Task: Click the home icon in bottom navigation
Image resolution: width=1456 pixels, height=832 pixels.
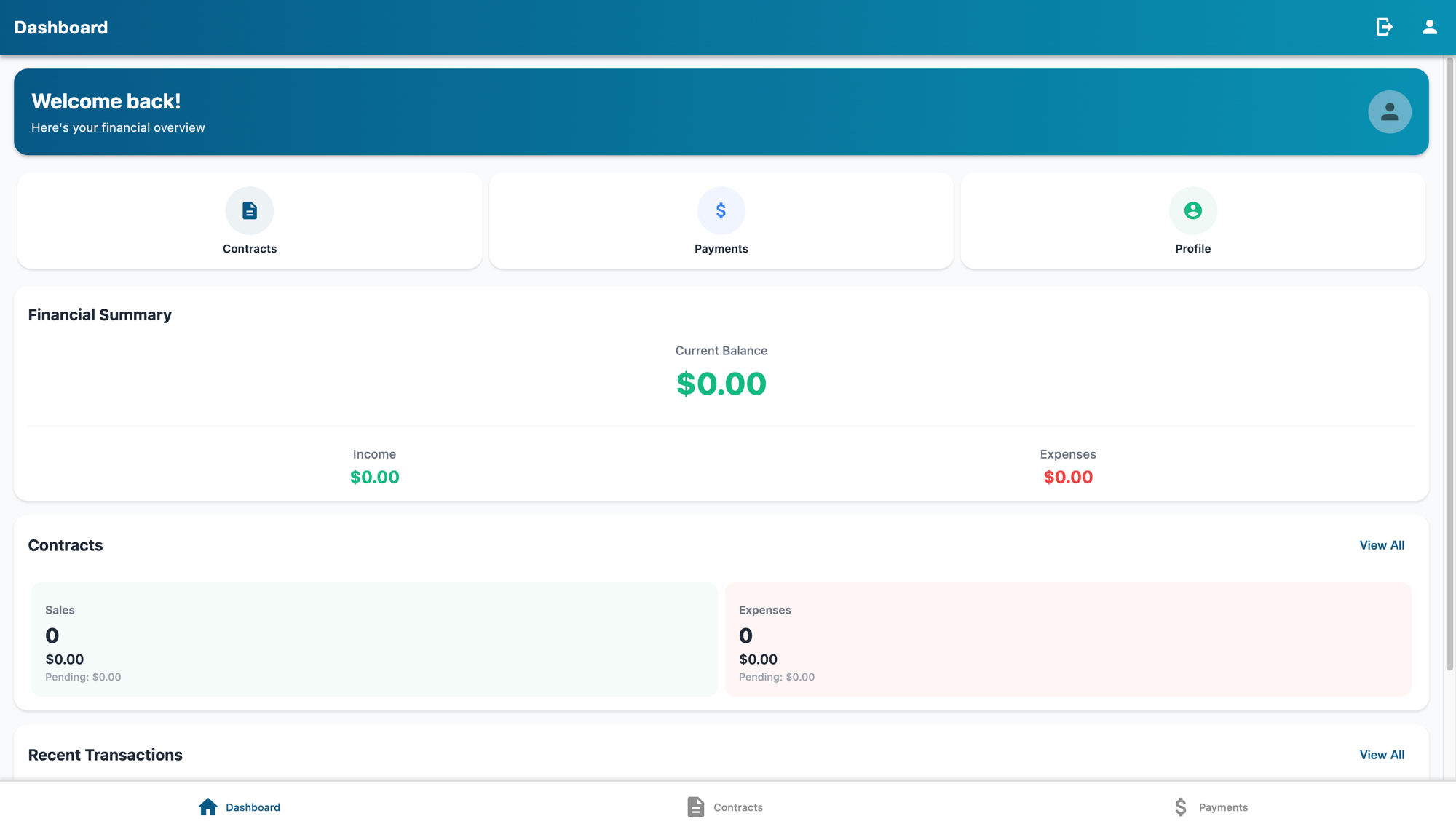Action: [208, 807]
